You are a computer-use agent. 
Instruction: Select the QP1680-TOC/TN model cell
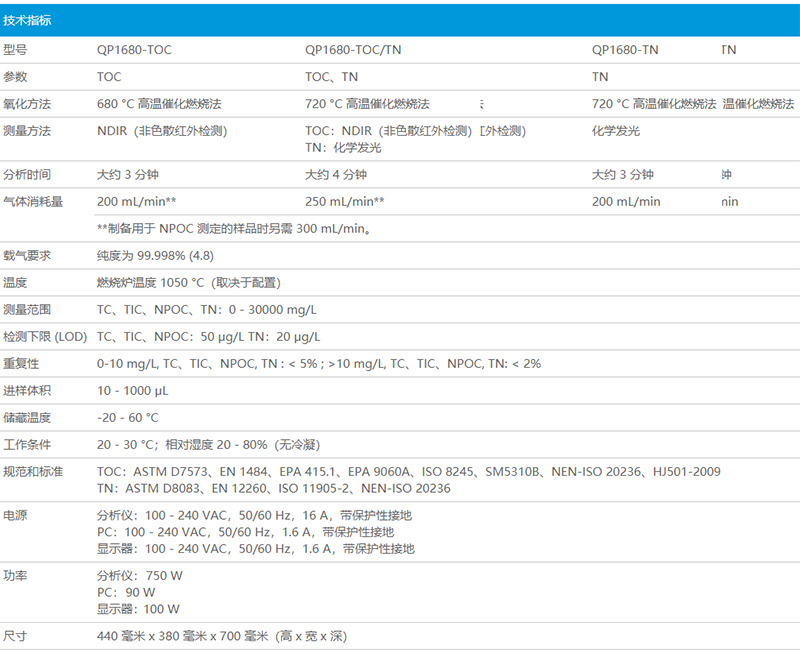tap(353, 50)
